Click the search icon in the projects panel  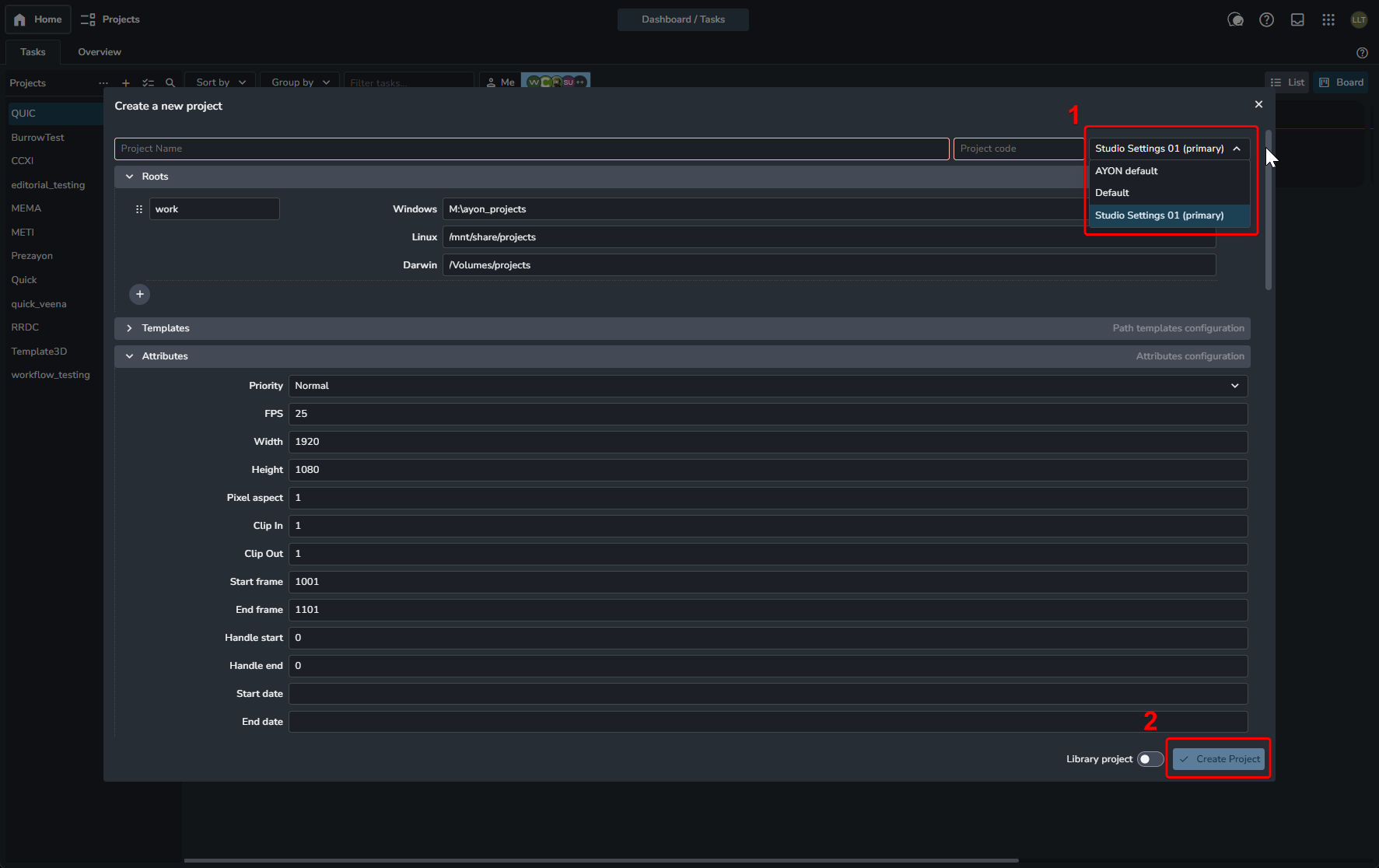(x=170, y=82)
